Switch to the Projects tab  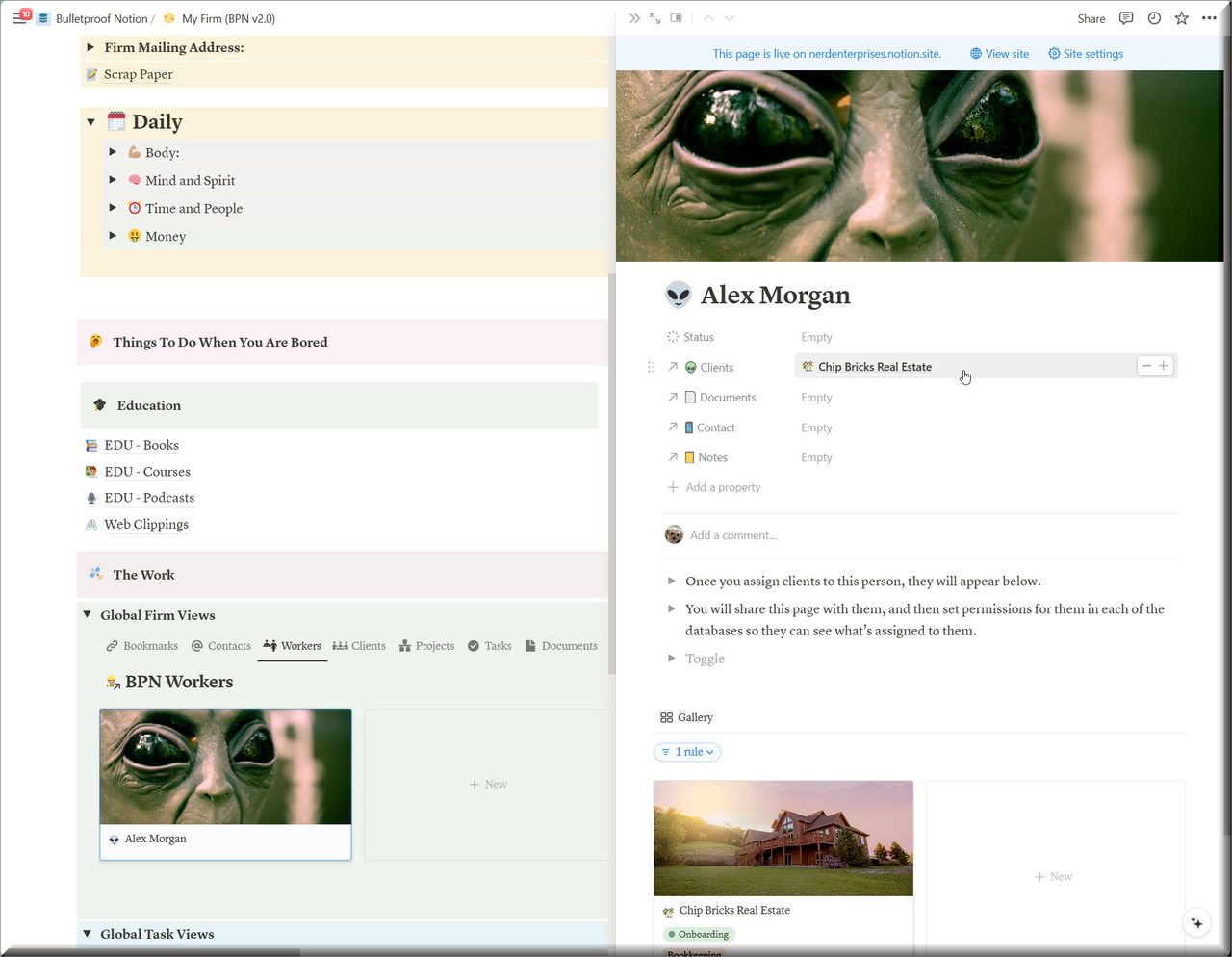point(426,646)
